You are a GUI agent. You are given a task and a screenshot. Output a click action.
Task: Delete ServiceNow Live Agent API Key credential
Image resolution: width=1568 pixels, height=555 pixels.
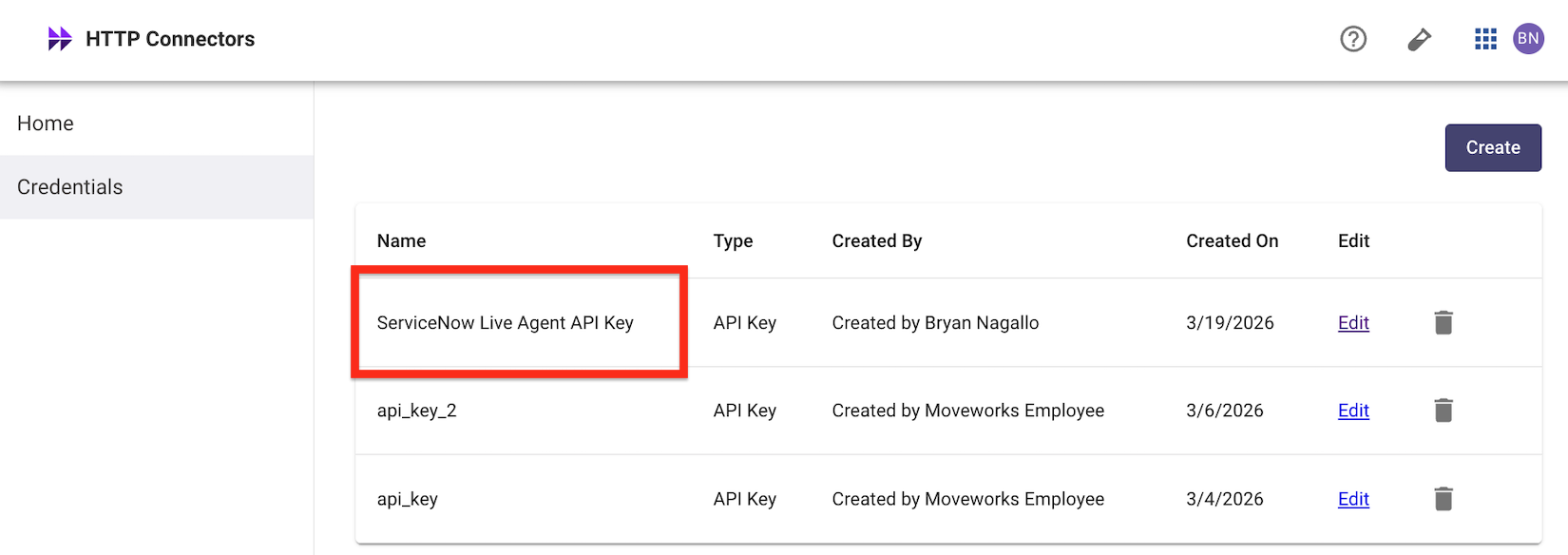click(1444, 323)
